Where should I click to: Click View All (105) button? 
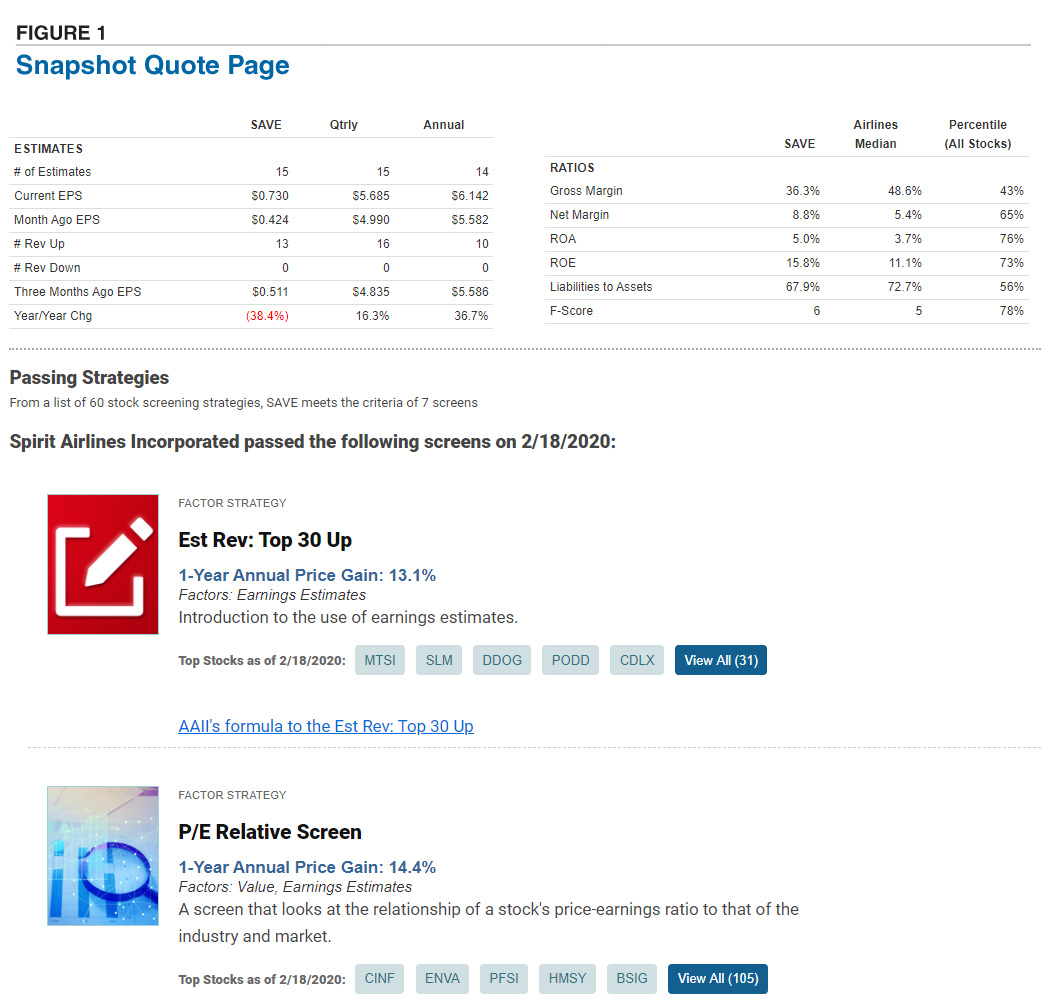(718, 979)
